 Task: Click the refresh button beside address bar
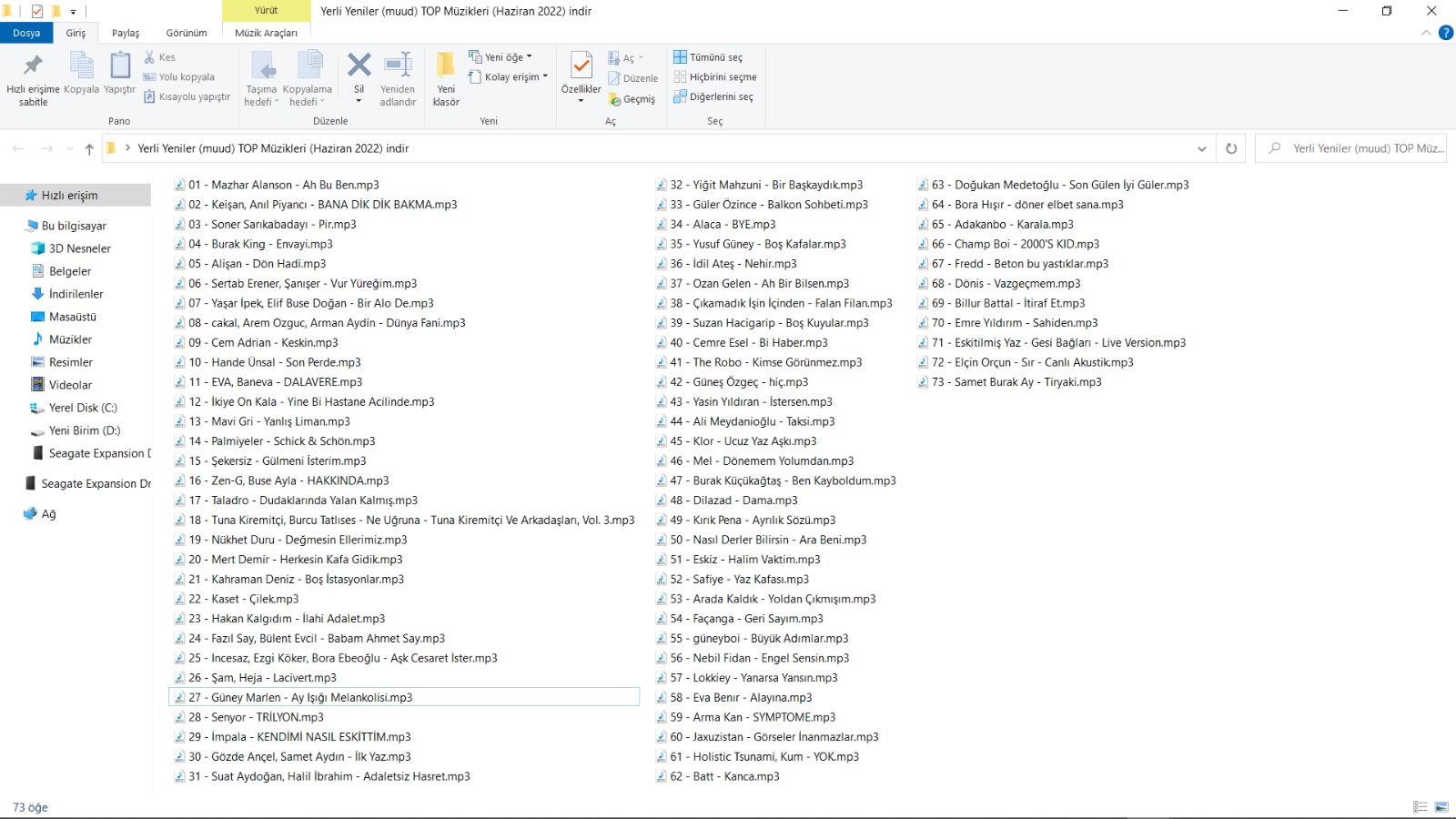point(1231,148)
